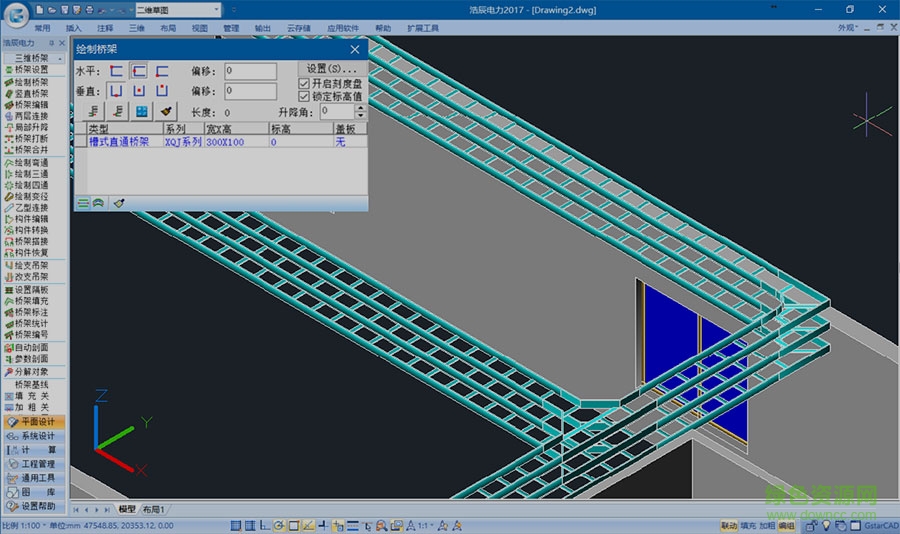Open the 外观 dropdown at top right
900x534 pixels.
[x=848, y=28]
